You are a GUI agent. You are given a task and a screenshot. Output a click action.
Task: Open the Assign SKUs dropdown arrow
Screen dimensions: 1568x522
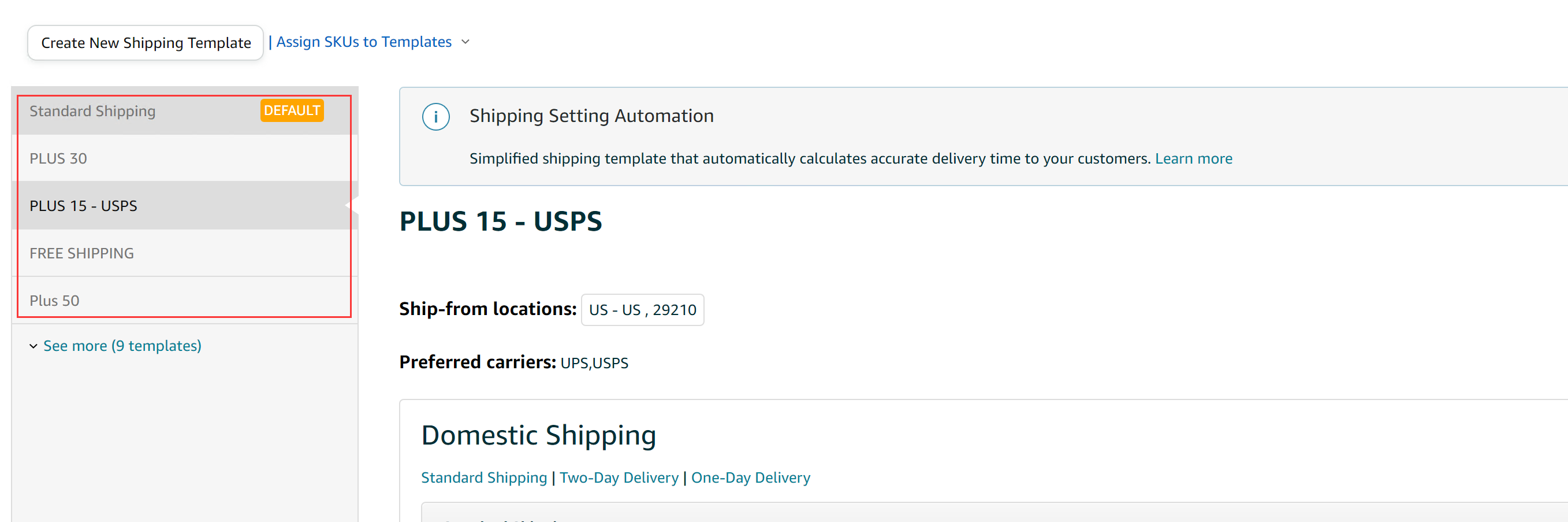tap(465, 42)
